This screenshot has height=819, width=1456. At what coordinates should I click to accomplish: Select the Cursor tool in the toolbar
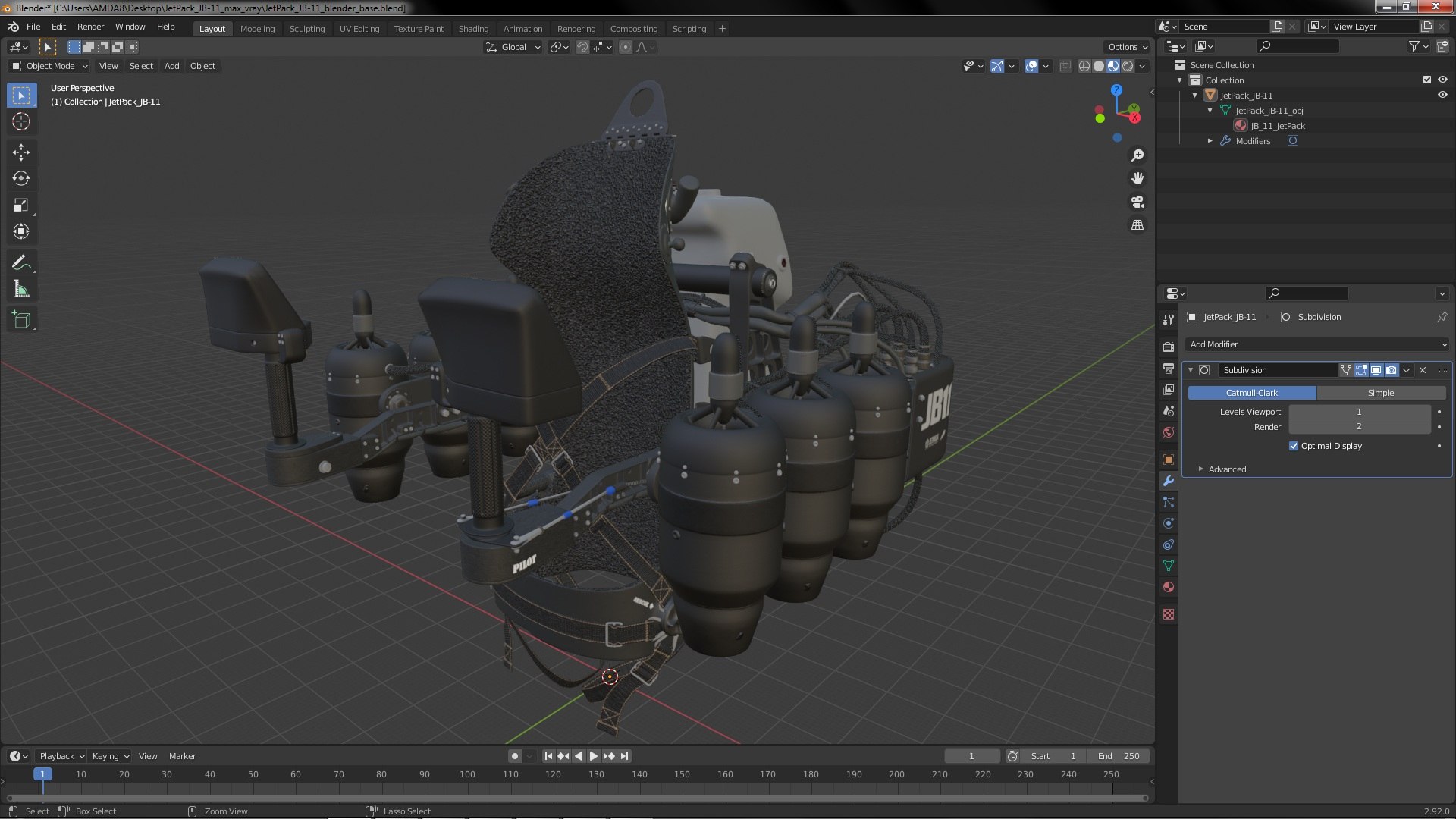point(21,121)
